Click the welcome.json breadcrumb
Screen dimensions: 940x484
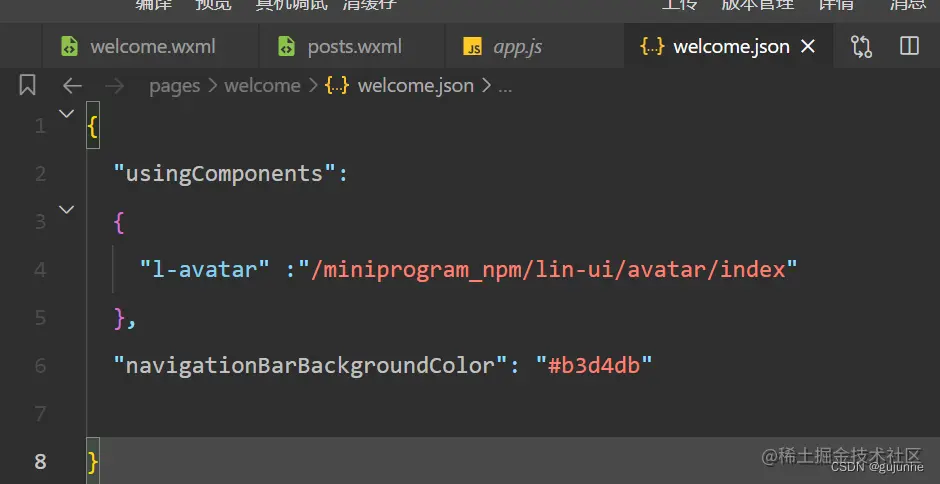click(x=415, y=86)
